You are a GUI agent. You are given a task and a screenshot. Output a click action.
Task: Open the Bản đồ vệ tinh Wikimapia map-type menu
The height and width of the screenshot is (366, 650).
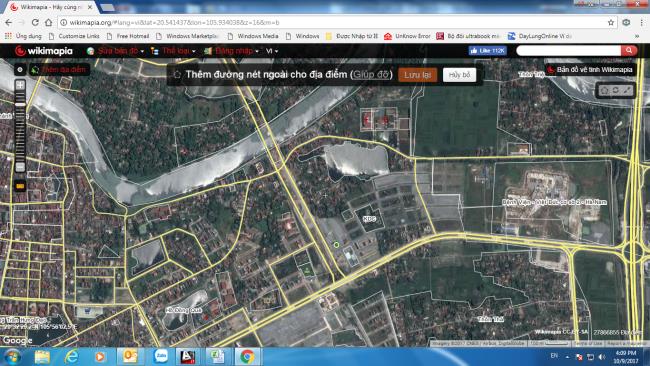click(x=590, y=70)
